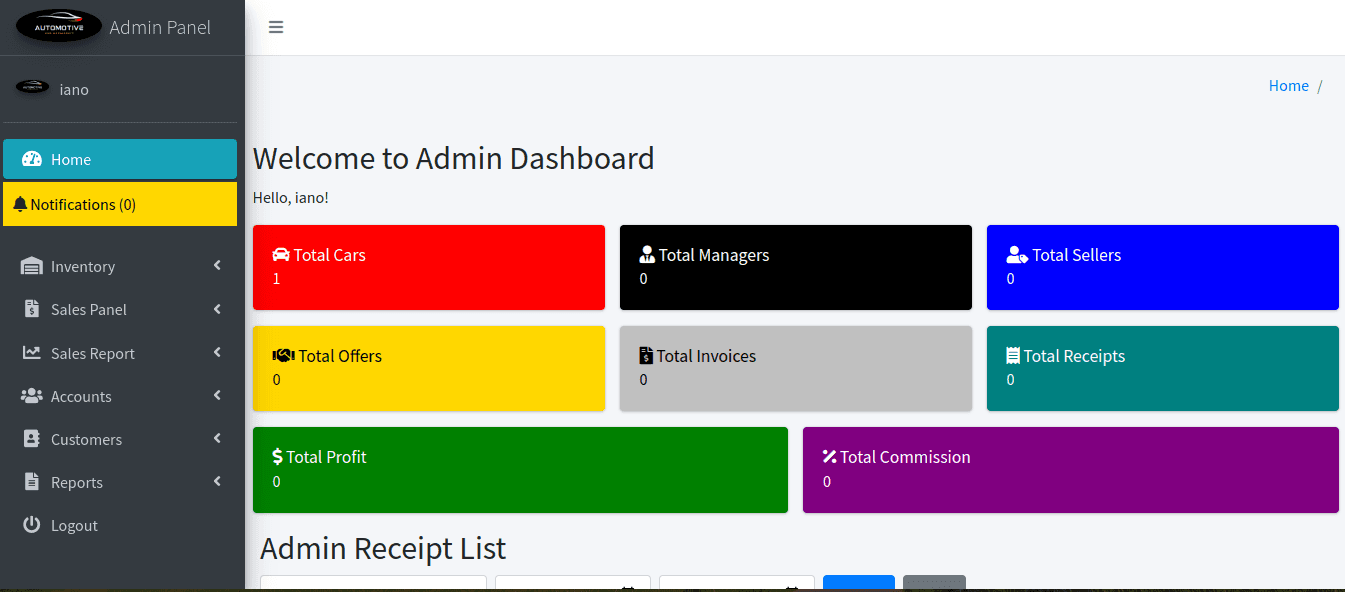Click the Customers address book icon
Viewport: 1345px width, 592px height.
pyautogui.click(x=32, y=439)
